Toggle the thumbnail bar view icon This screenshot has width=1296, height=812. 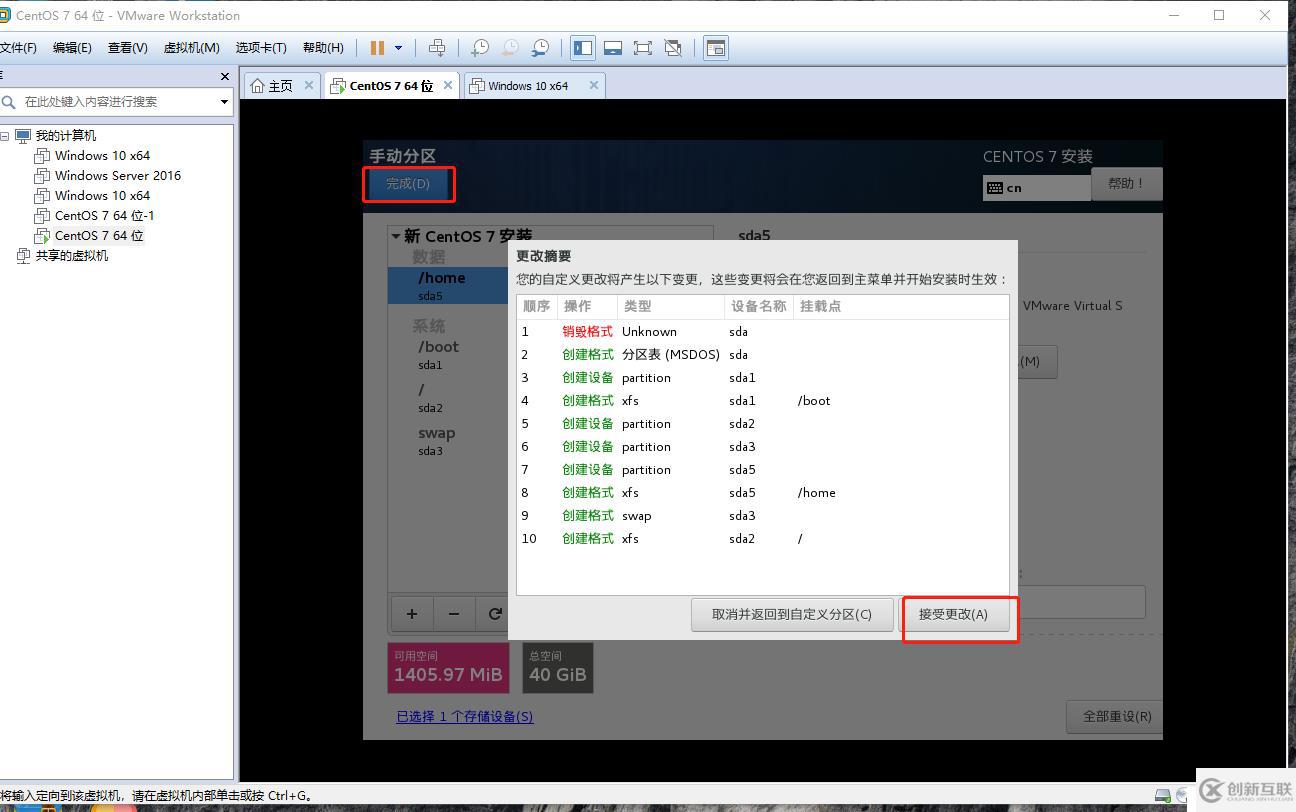(x=613, y=47)
